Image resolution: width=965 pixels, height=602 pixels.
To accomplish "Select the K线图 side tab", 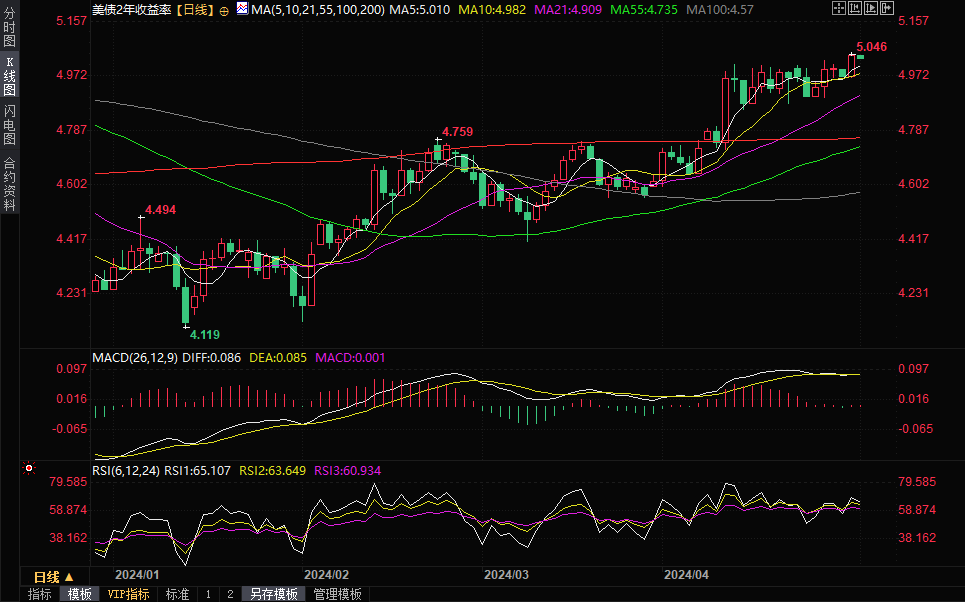I will click(x=9, y=75).
